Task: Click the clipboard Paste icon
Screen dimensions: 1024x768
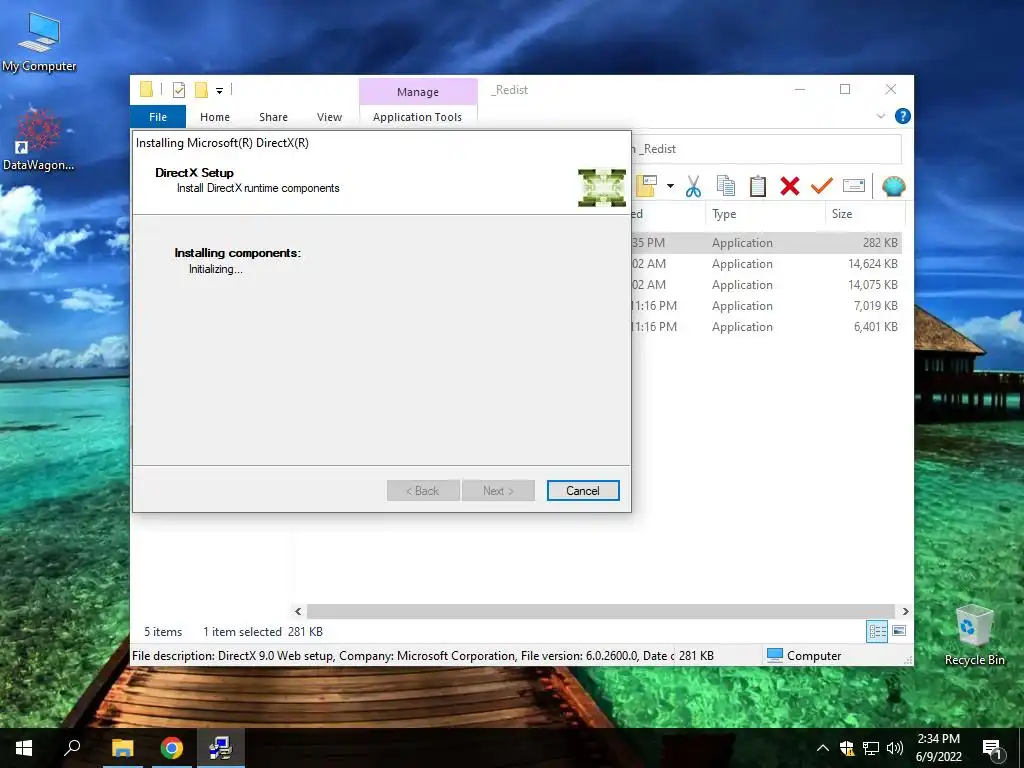Action: coord(758,186)
